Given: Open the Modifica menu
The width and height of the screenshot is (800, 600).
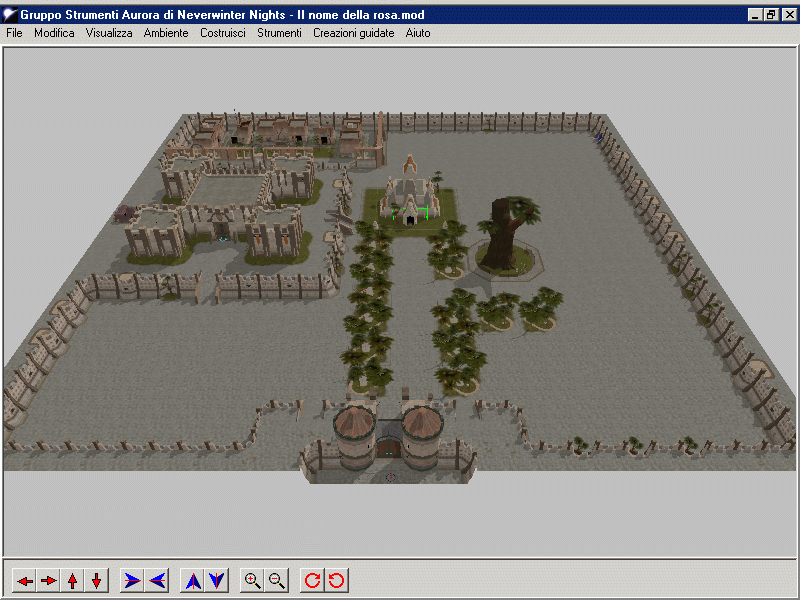Looking at the screenshot, I should [54, 33].
